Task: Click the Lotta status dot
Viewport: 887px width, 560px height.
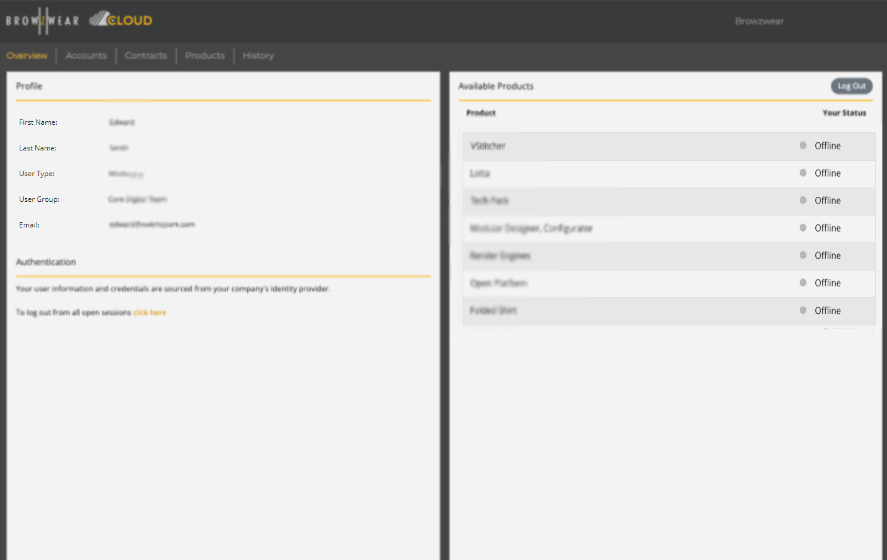Action: coord(803,173)
